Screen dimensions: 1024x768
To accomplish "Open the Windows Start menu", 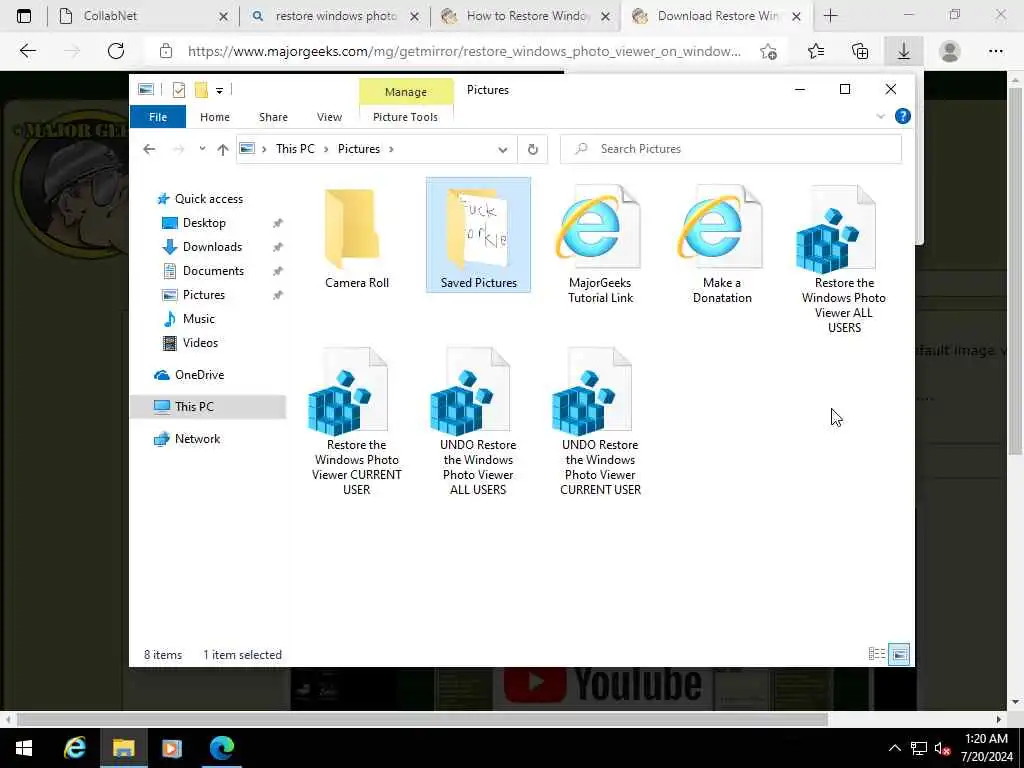I will point(24,748).
